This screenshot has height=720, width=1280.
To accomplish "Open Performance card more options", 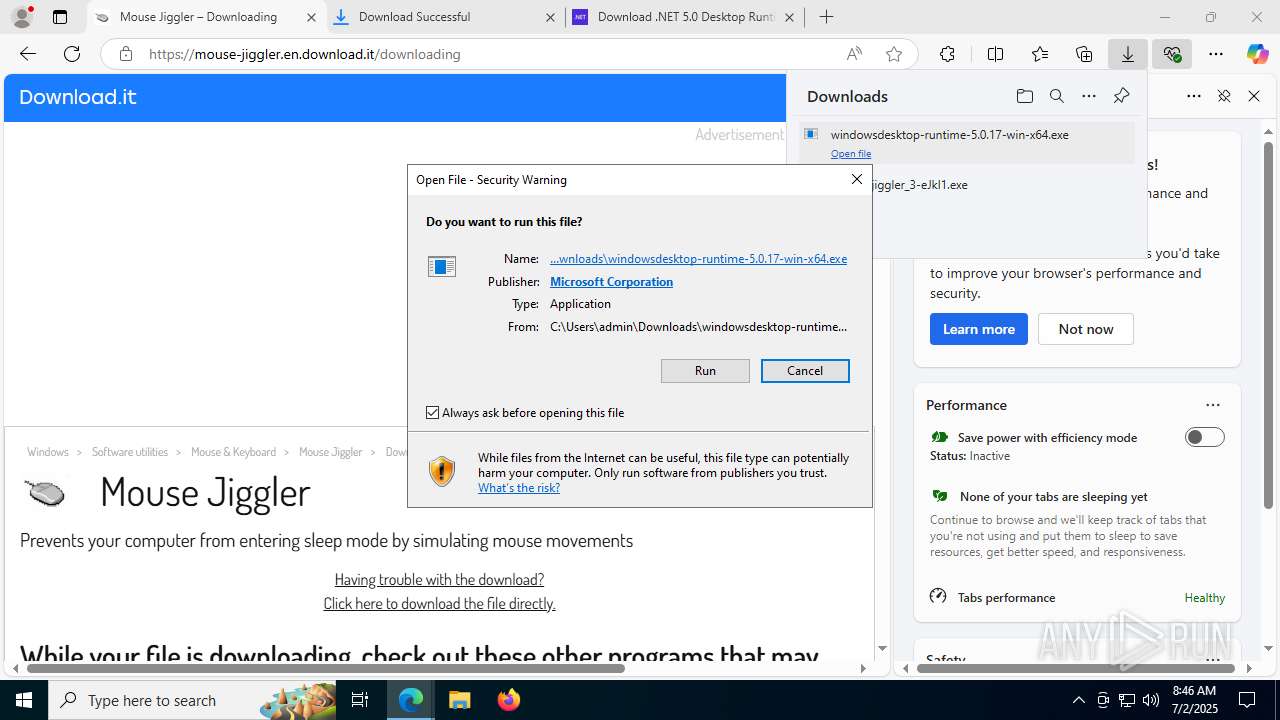I will click(1213, 405).
